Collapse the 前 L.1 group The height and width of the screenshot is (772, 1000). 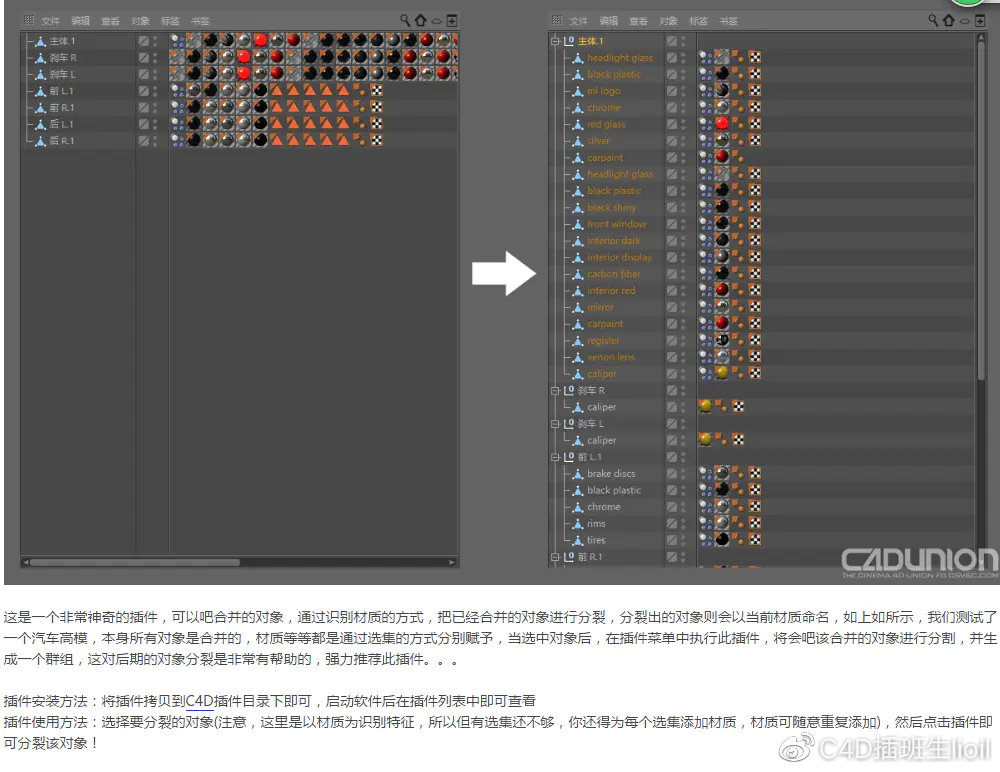point(556,457)
